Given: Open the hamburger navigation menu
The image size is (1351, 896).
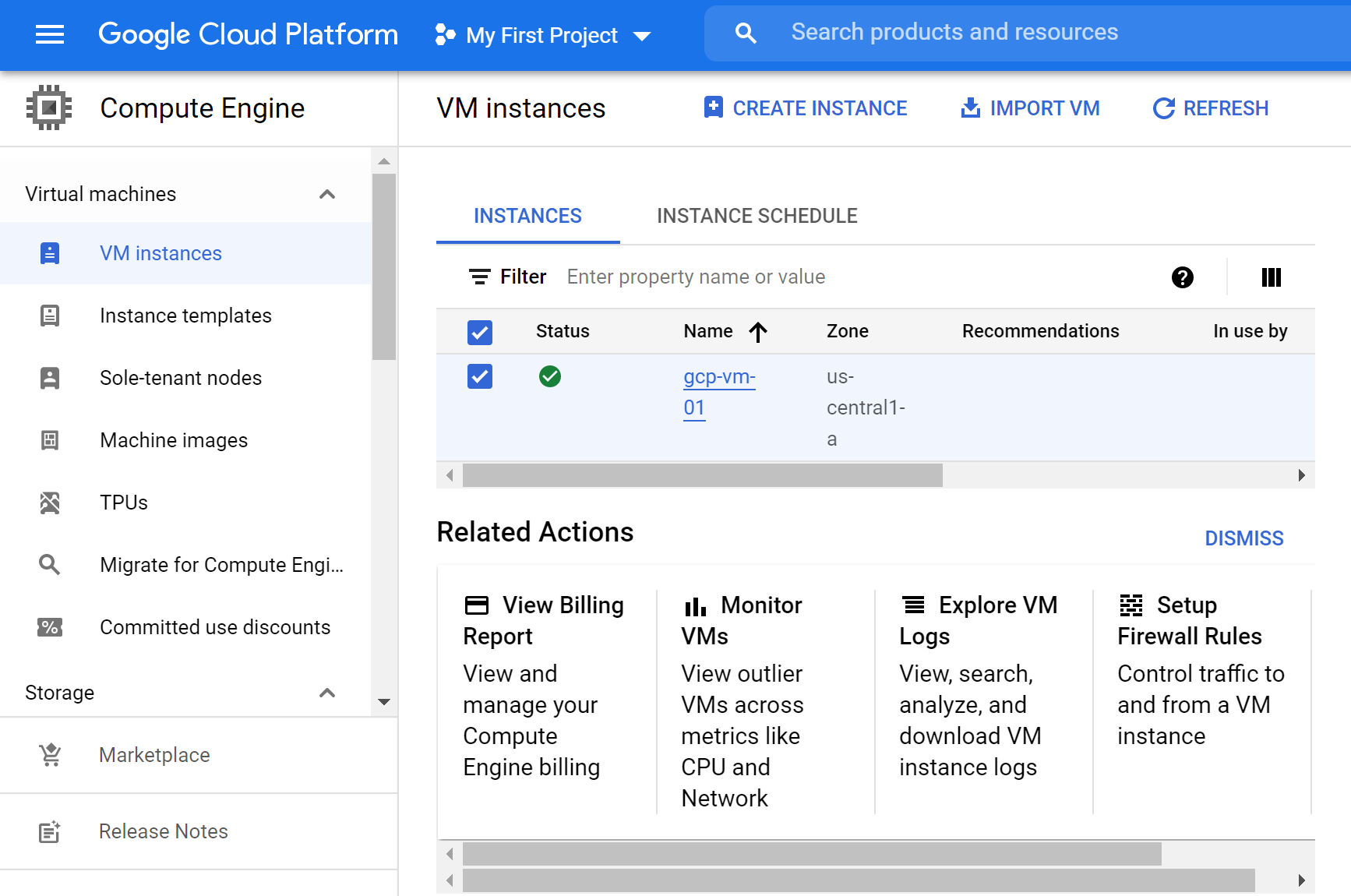Looking at the screenshot, I should tap(50, 34).
